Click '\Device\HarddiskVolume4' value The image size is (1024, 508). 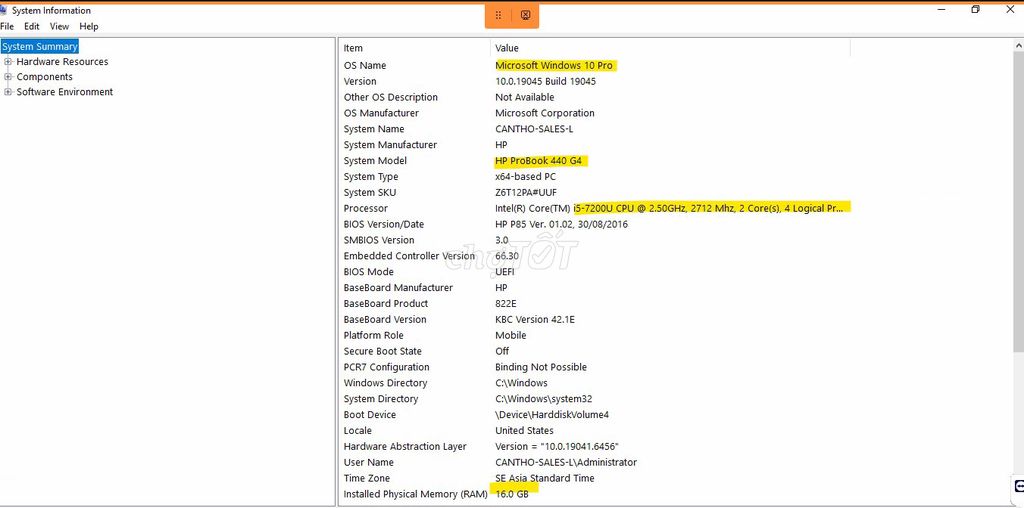(x=552, y=415)
